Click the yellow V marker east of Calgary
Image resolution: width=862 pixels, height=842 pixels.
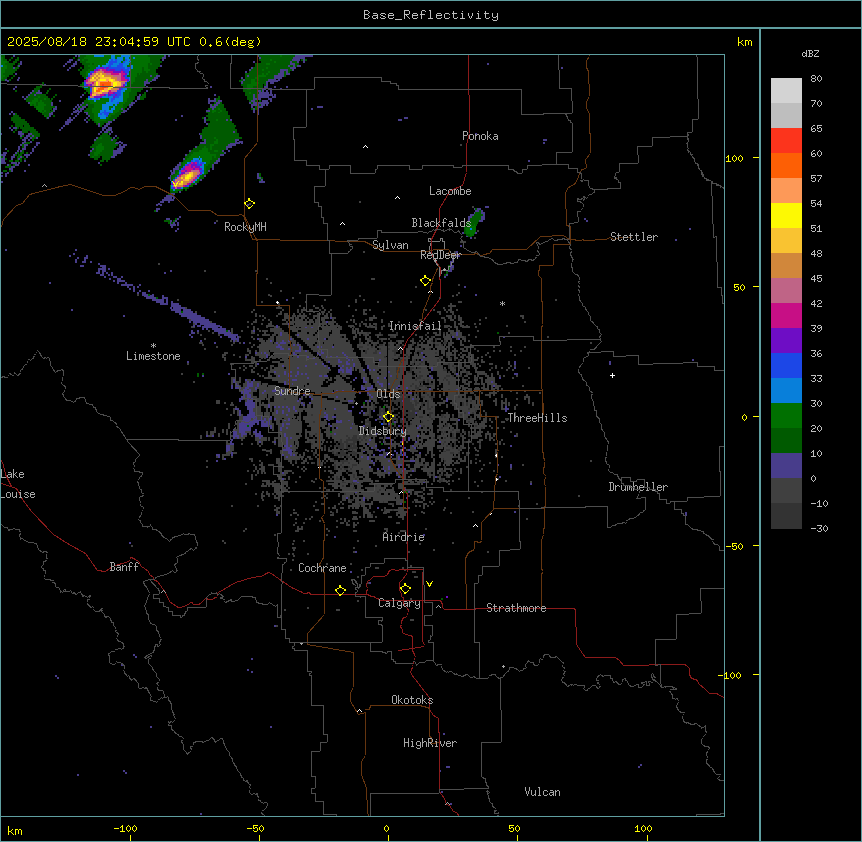point(429,584)
